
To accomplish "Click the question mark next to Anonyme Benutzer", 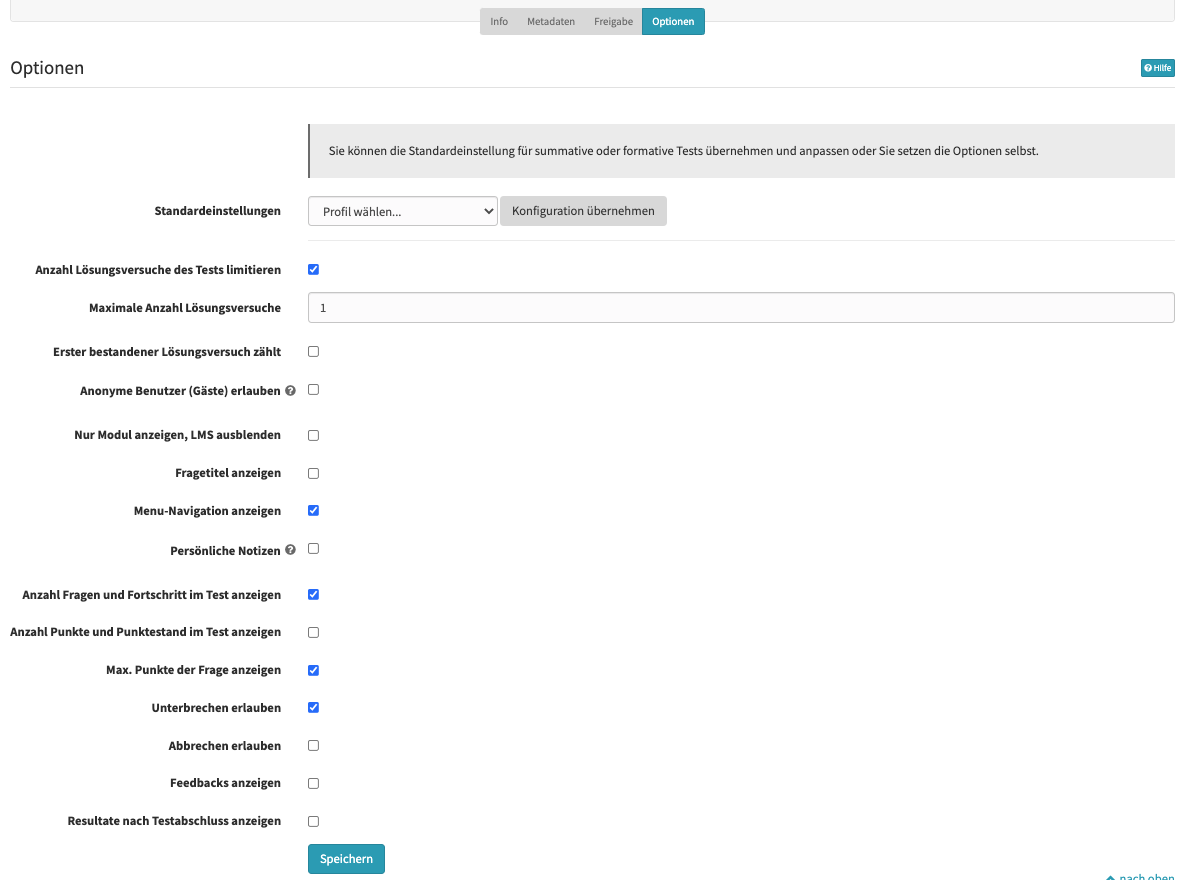I will coord(290,390).
